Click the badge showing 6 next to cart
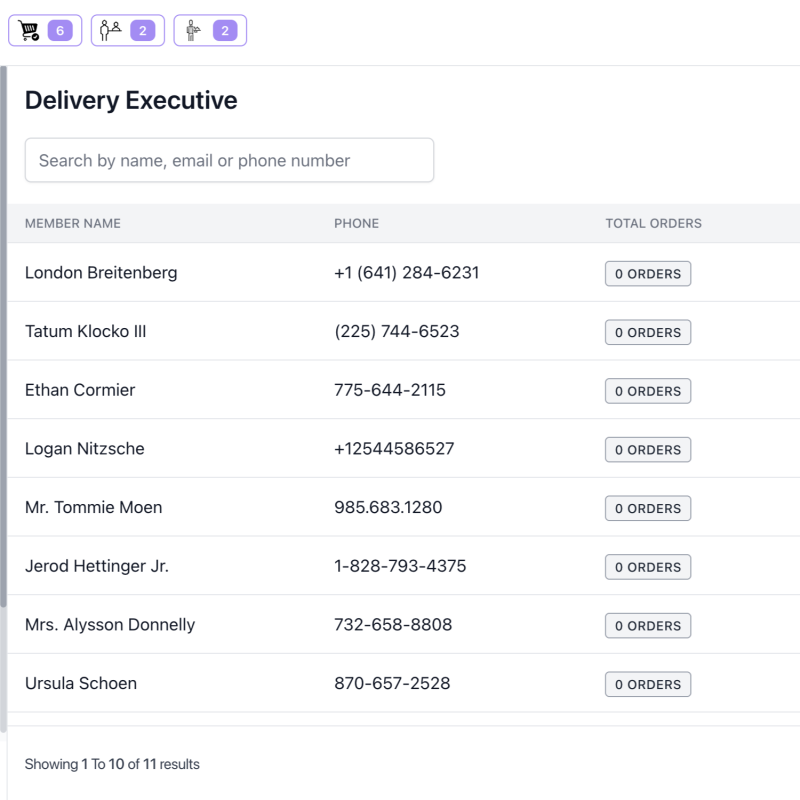 pyautogui.click(x=60, y=31)
